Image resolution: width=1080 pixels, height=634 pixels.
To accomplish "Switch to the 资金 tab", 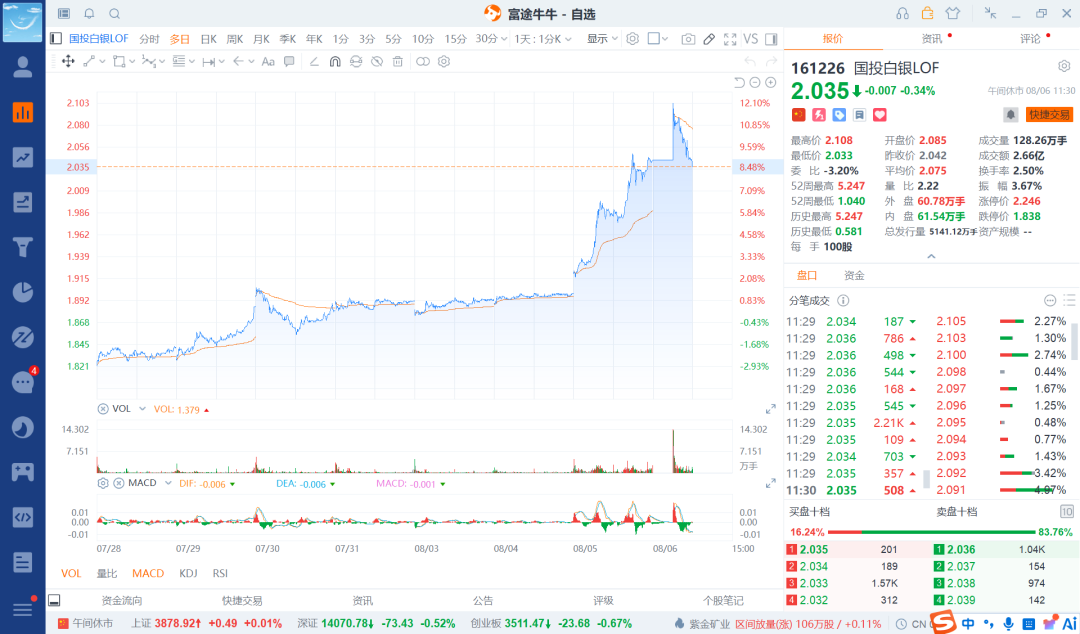I will [854, 276].
